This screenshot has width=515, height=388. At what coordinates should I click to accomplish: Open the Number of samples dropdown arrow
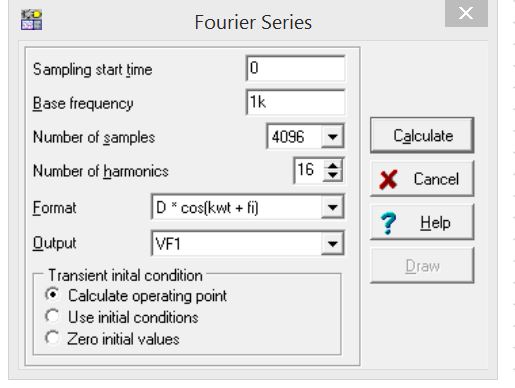pos(332,136)
